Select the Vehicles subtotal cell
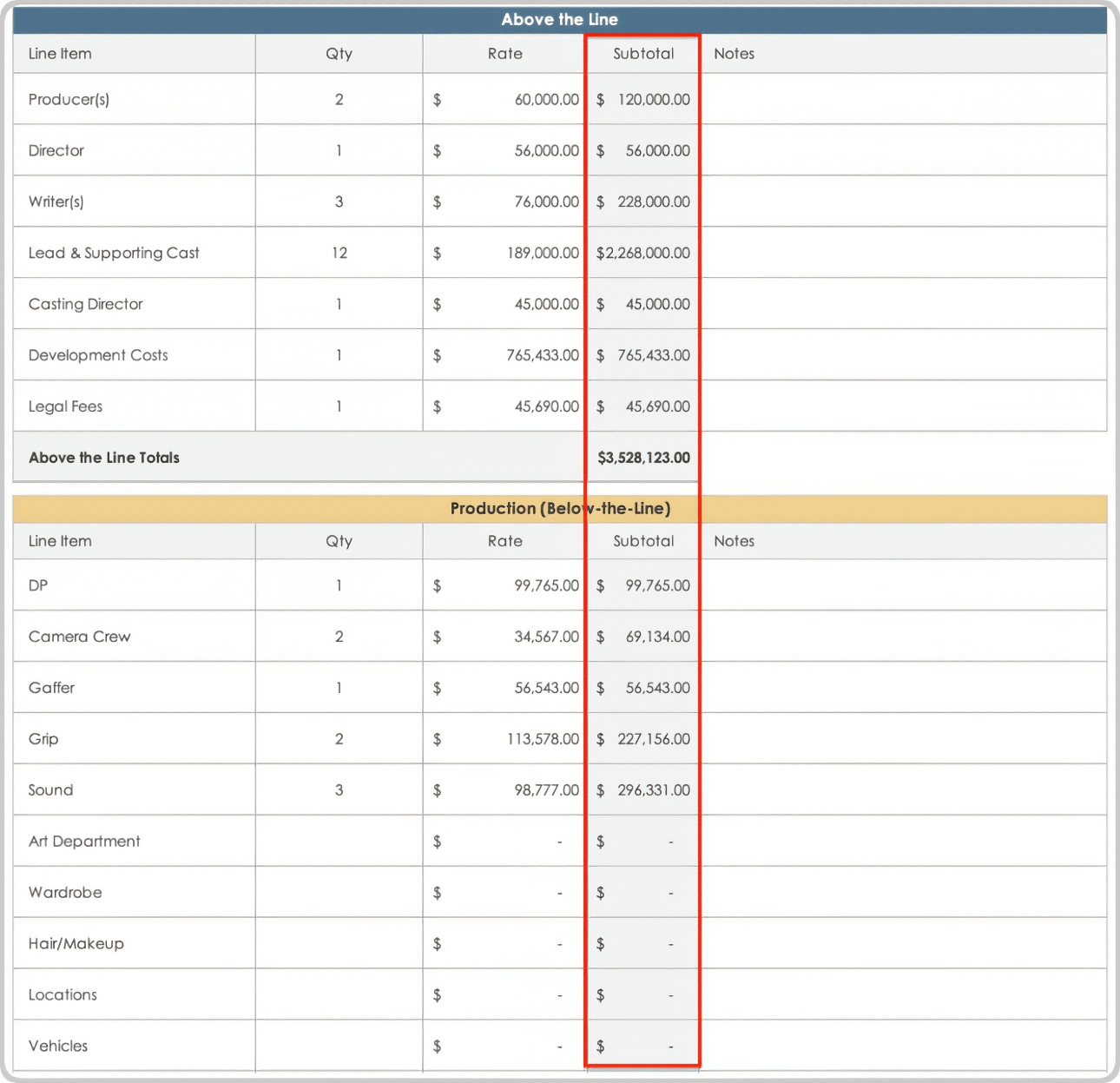Viewport: 1120px width, 1083px height. 643,1047
